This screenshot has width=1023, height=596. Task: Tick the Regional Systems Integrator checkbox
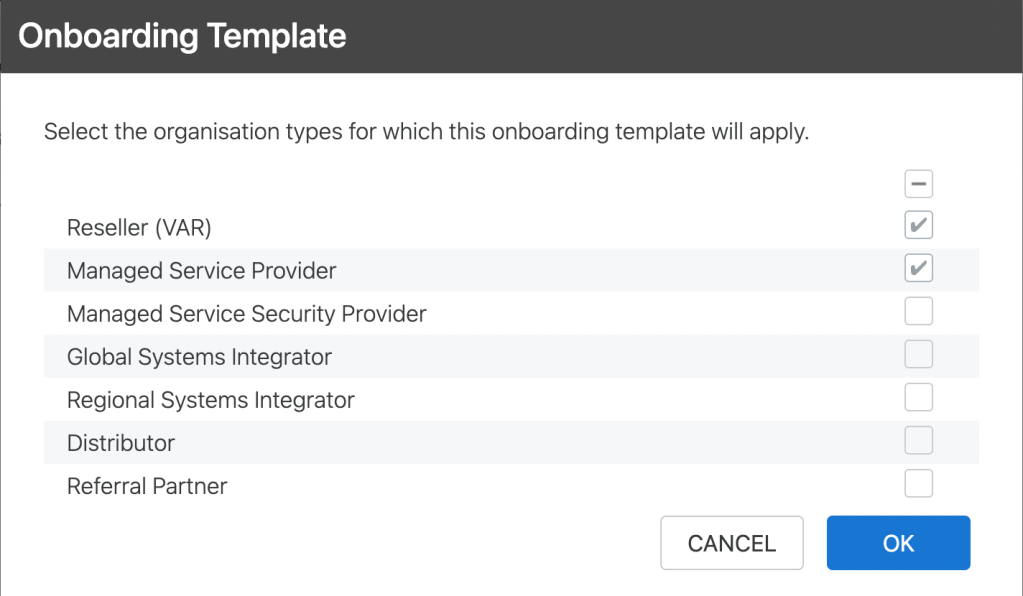pyautogui.click(x=918, y=398)
